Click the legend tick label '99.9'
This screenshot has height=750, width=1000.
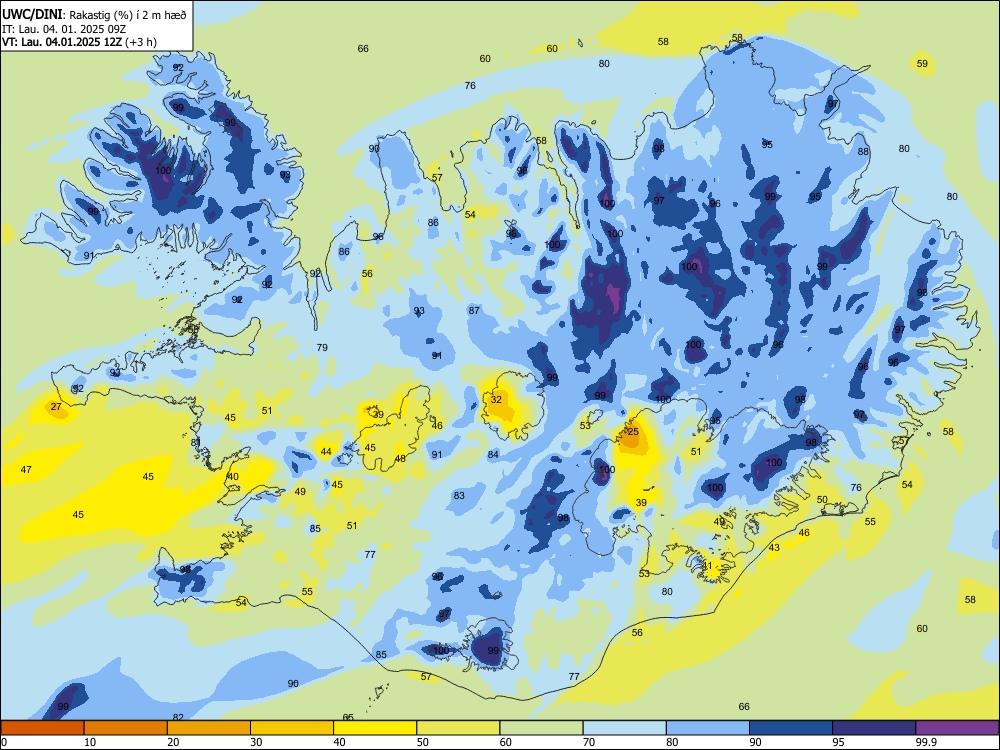[925, 742]
